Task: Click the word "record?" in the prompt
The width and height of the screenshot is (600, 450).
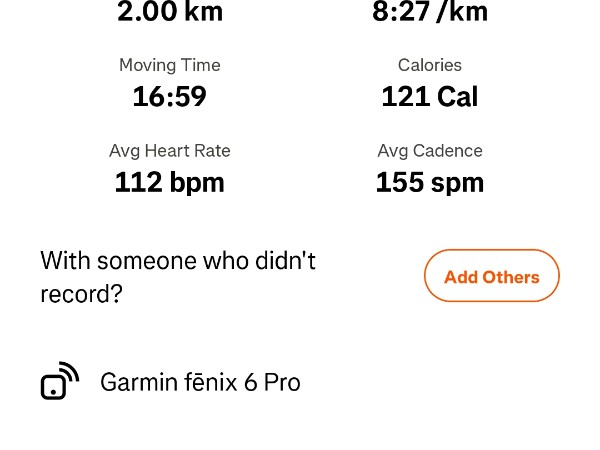Action: (x=81, y=295)
